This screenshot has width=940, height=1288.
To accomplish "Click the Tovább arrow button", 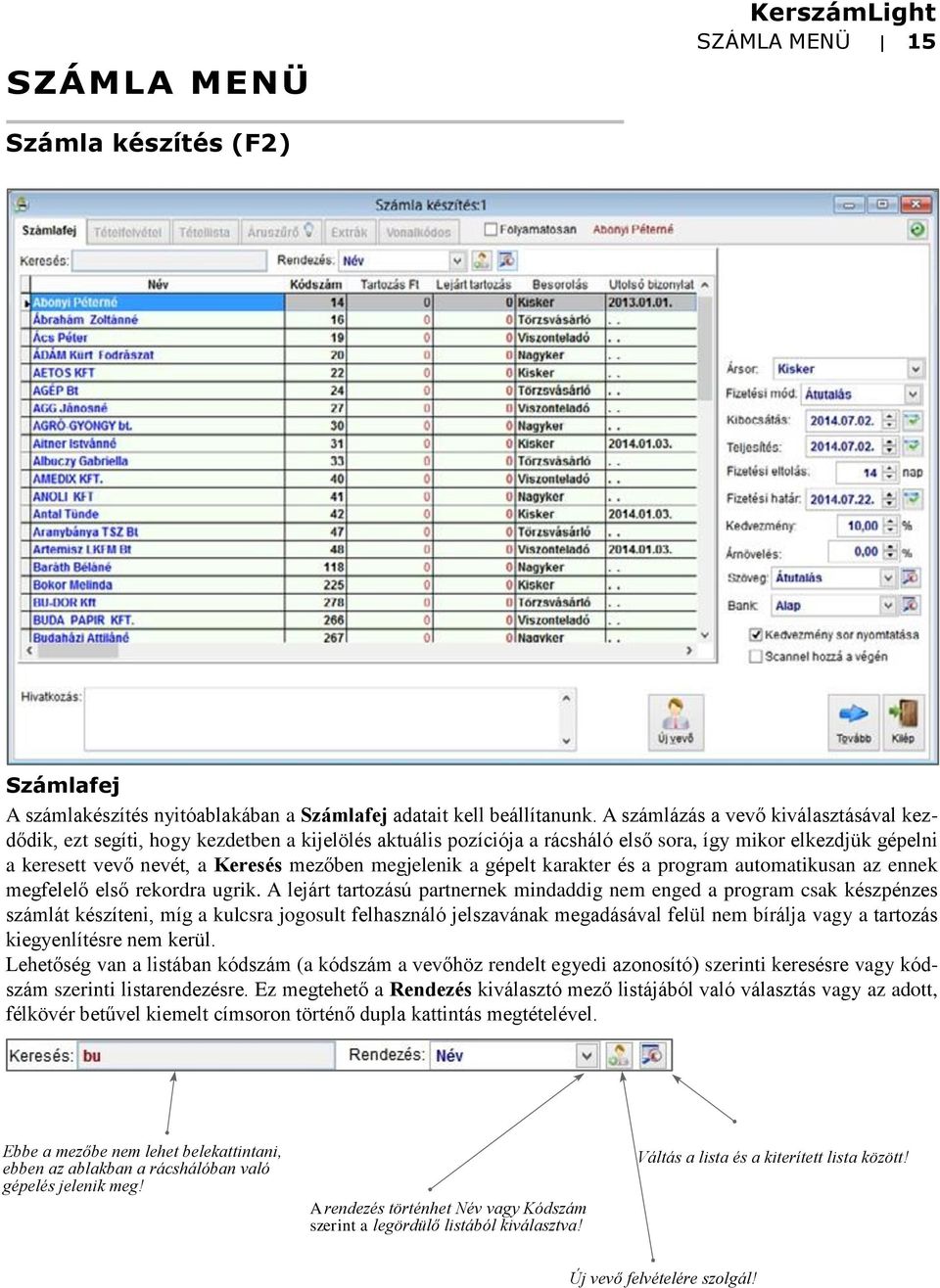I will 854,722.
